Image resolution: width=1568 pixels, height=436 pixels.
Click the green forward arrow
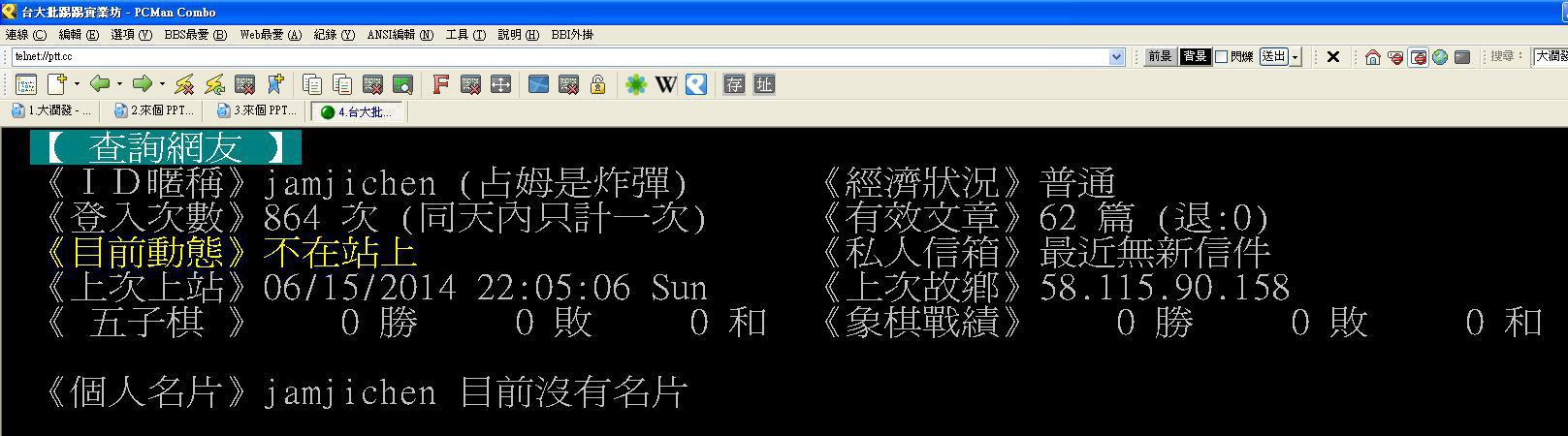143,84
